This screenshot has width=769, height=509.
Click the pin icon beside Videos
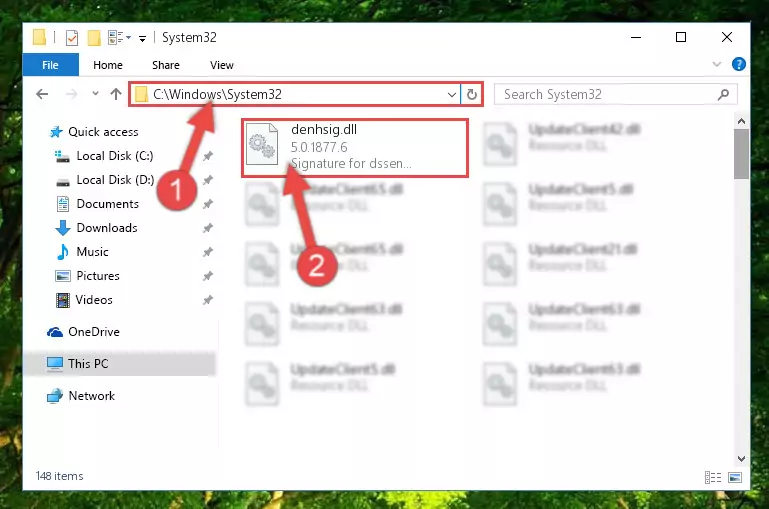pyautogui.click(x=208, y=300)
